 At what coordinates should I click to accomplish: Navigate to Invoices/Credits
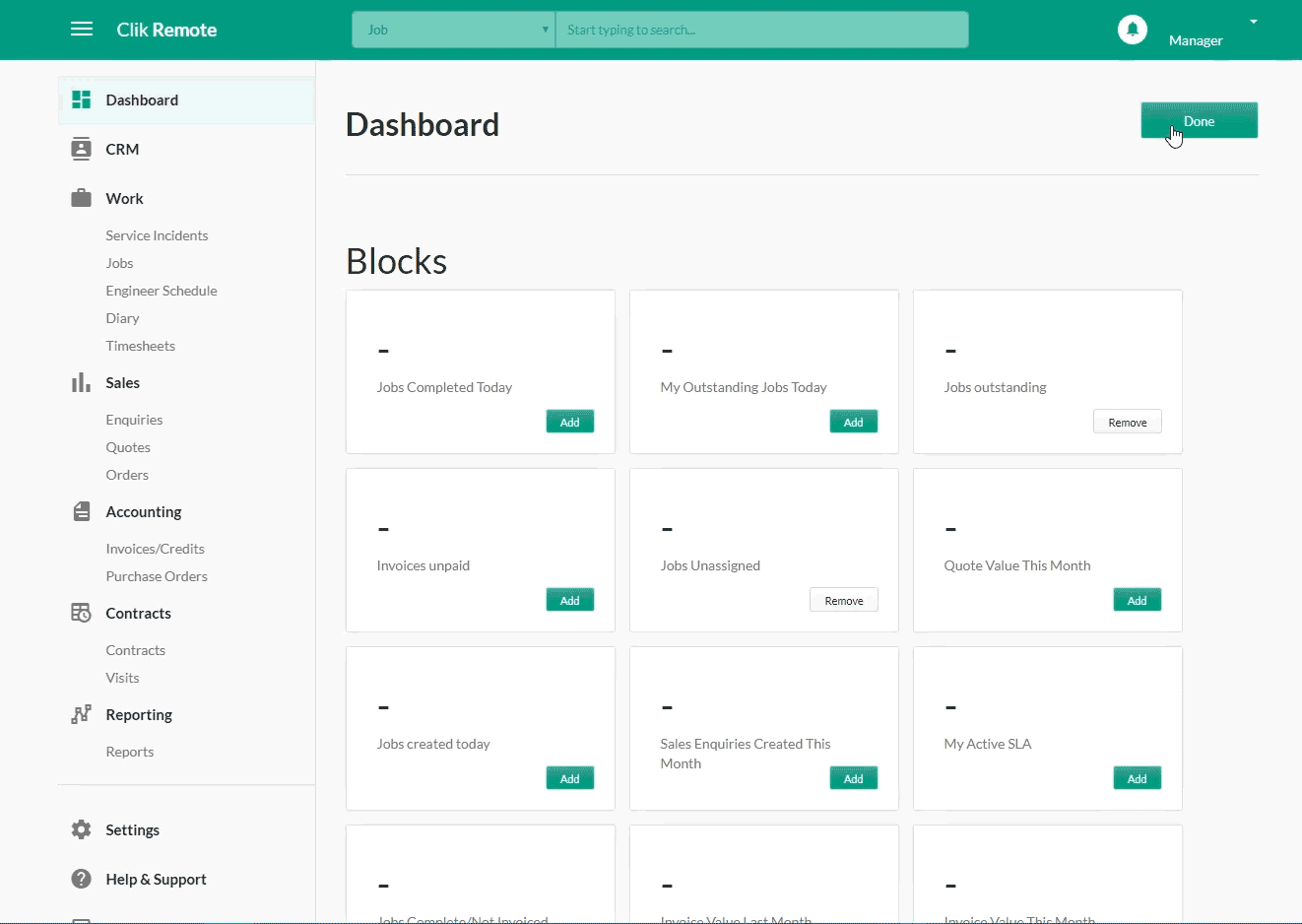[x=155, y=548]
